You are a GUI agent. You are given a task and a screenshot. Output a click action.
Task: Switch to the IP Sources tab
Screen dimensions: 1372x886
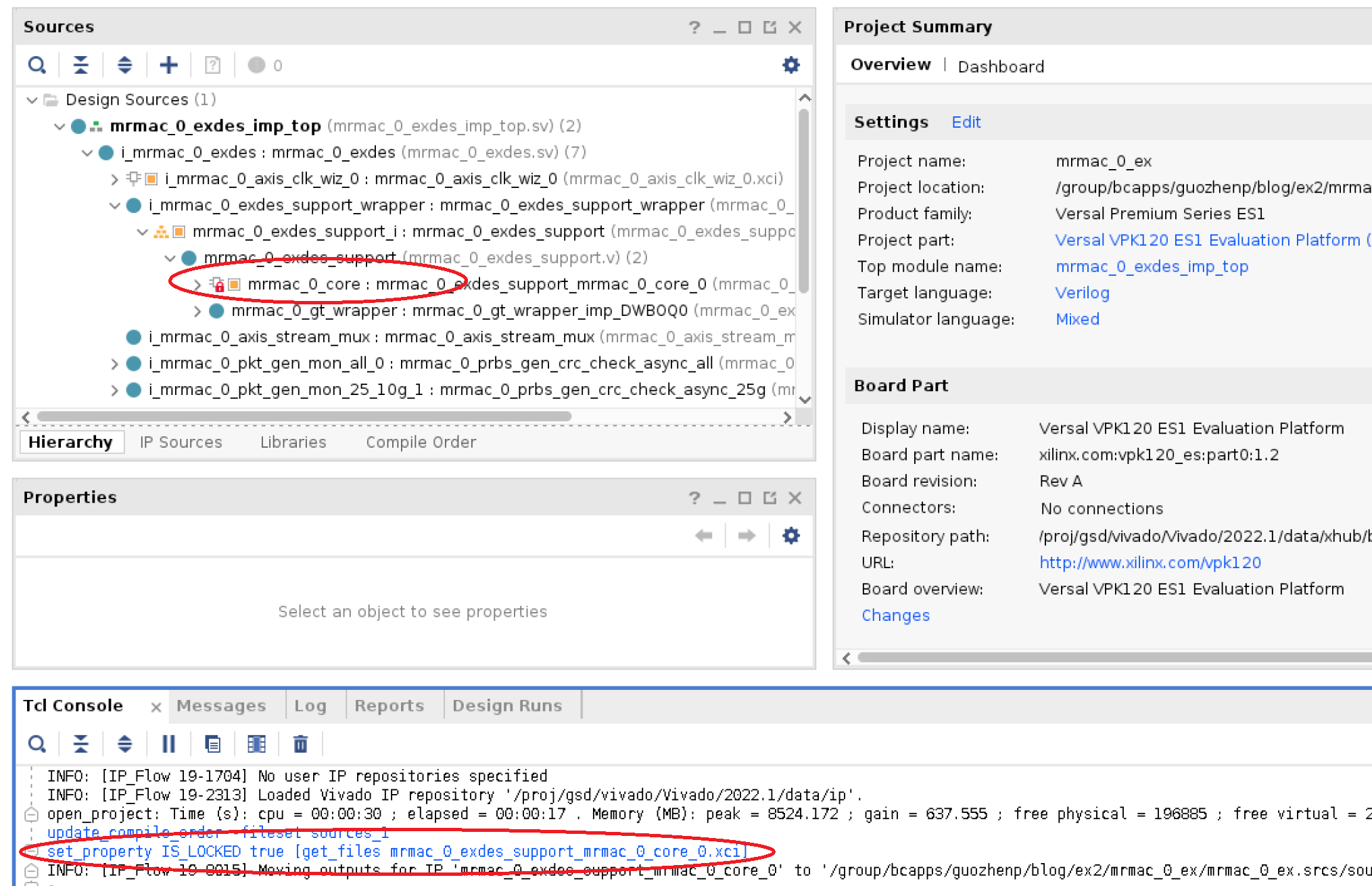pyautogui.click(x=181, y=442)
